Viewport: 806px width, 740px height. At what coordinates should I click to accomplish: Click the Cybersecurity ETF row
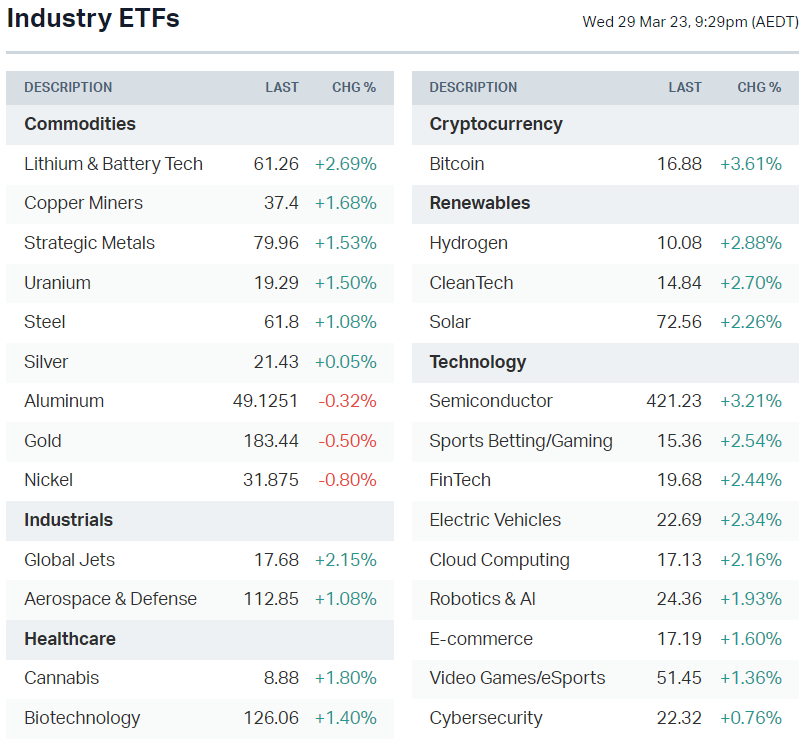click(x=486, y=718)
